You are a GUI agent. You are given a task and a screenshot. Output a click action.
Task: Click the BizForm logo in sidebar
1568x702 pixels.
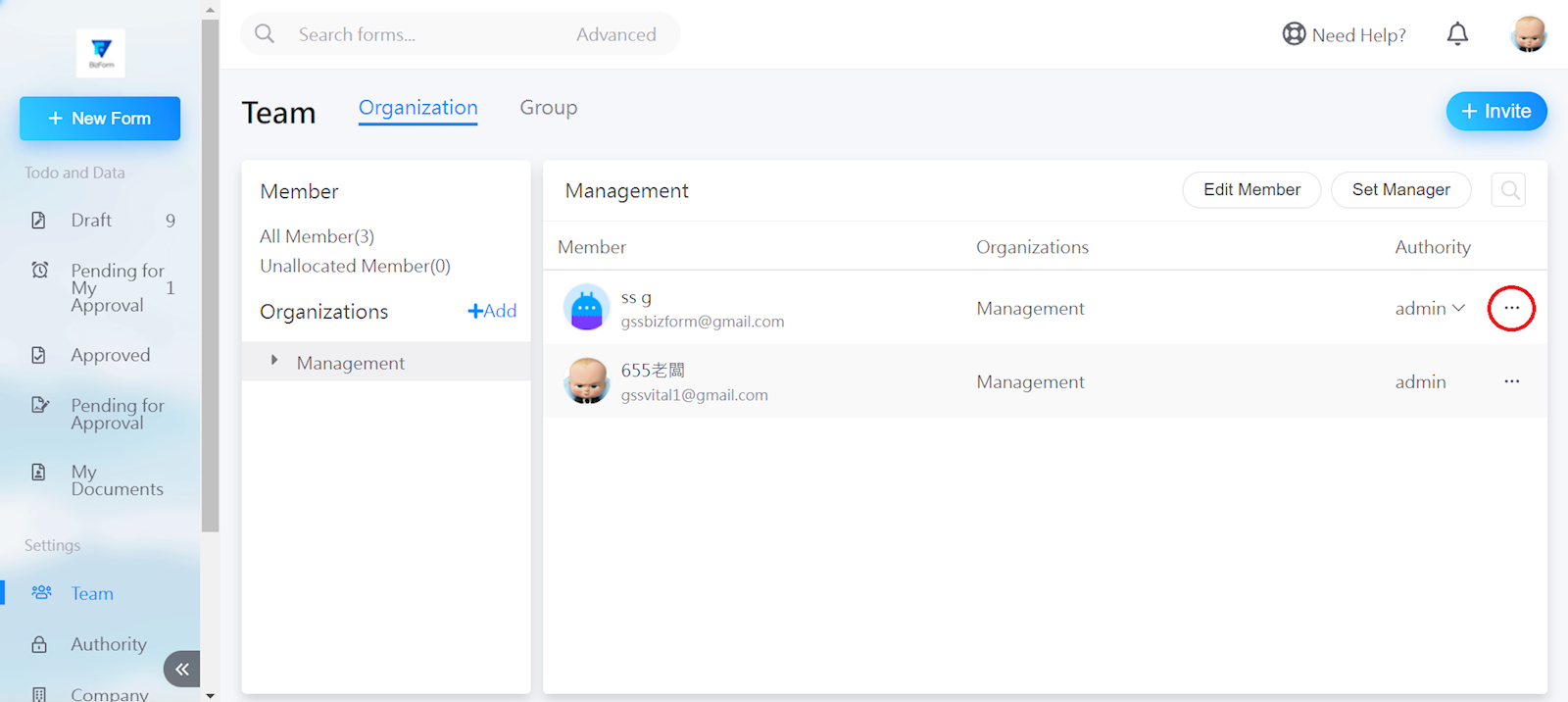coord(101,53)
